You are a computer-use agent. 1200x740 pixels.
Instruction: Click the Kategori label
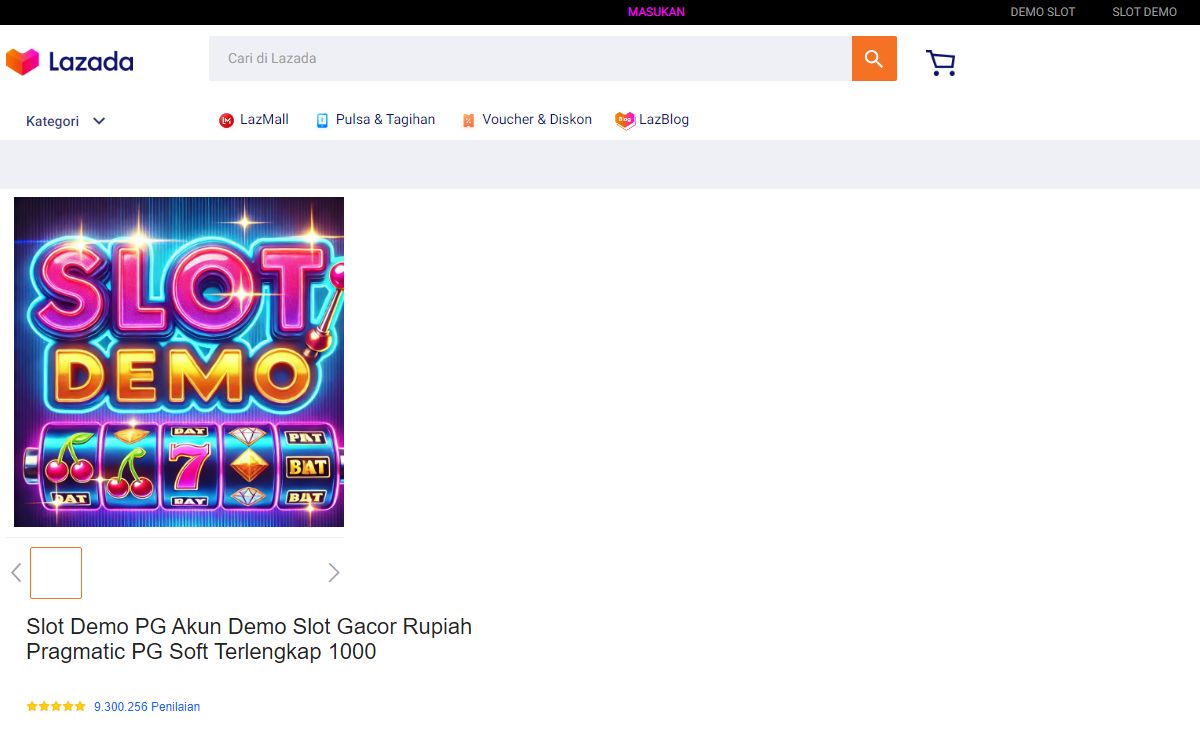point(52,121)
